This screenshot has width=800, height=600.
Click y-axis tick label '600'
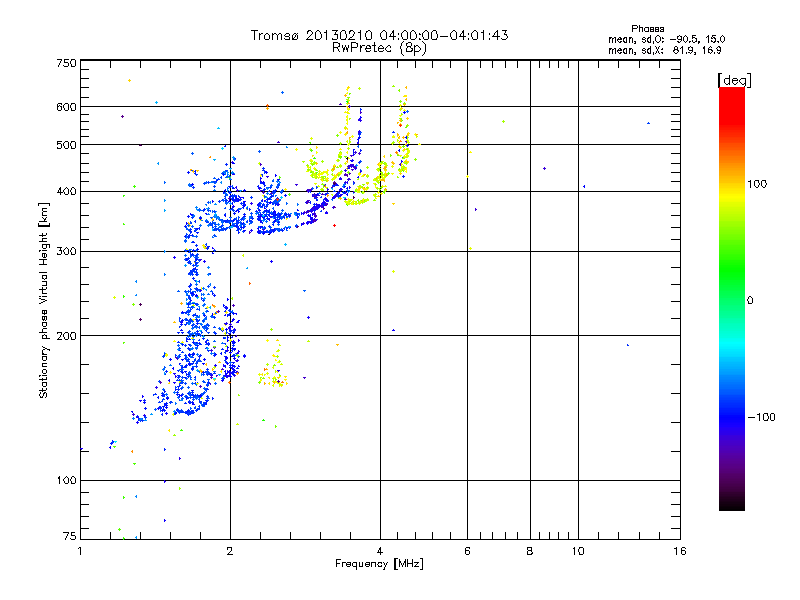pos(66,107)
